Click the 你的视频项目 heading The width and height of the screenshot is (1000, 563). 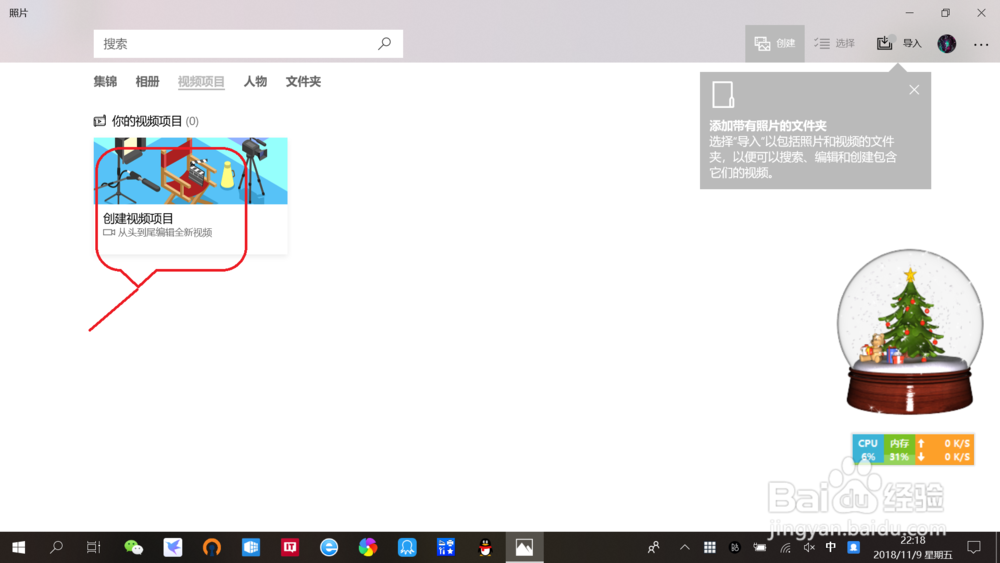tap(147, 121)
